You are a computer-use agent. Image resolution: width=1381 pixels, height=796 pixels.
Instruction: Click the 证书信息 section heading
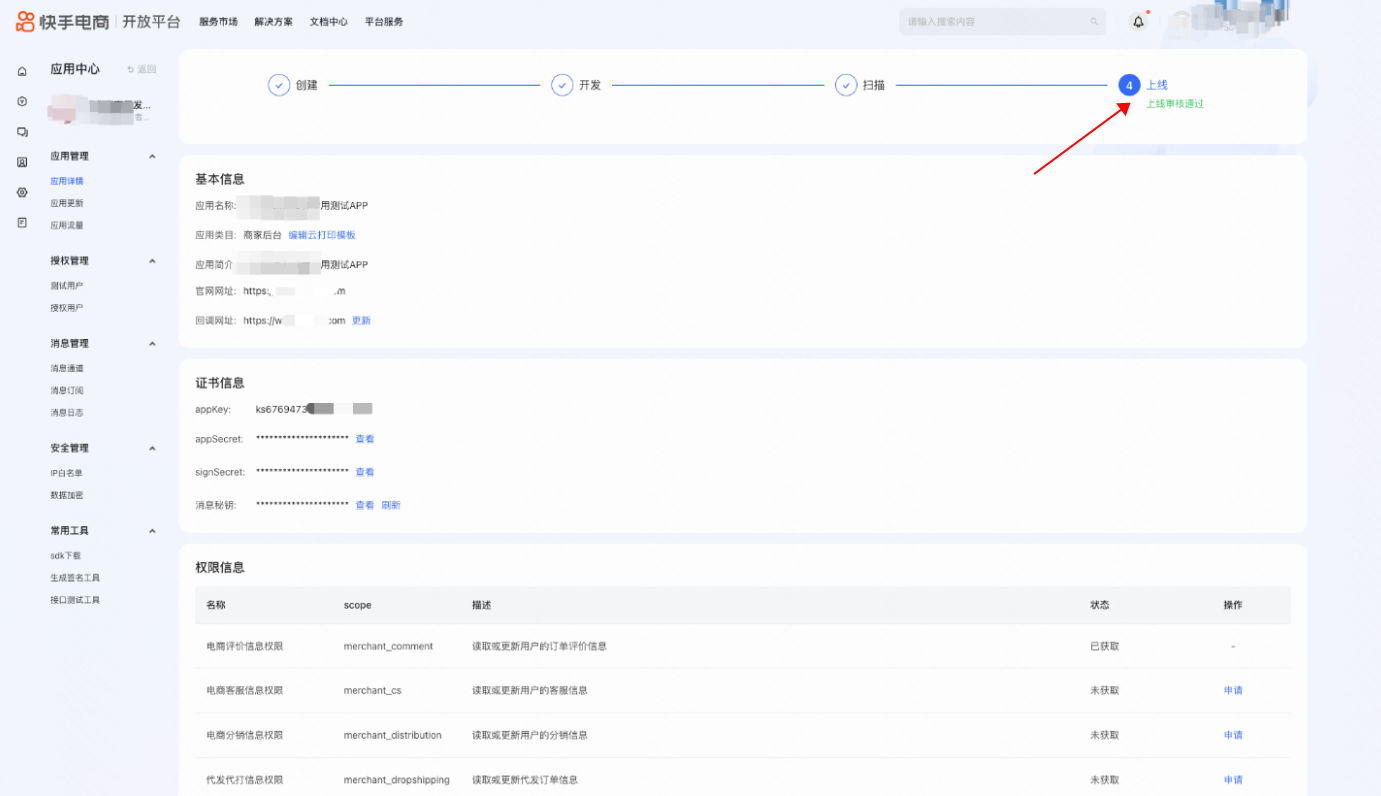click(x=220, y=383)
